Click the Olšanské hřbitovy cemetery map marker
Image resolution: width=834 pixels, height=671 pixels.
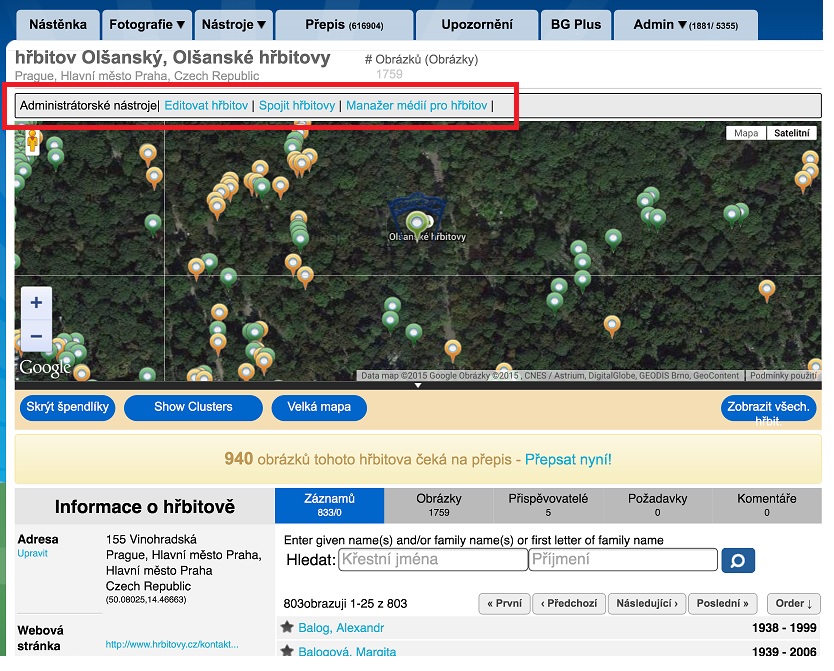tap(417, 221)
